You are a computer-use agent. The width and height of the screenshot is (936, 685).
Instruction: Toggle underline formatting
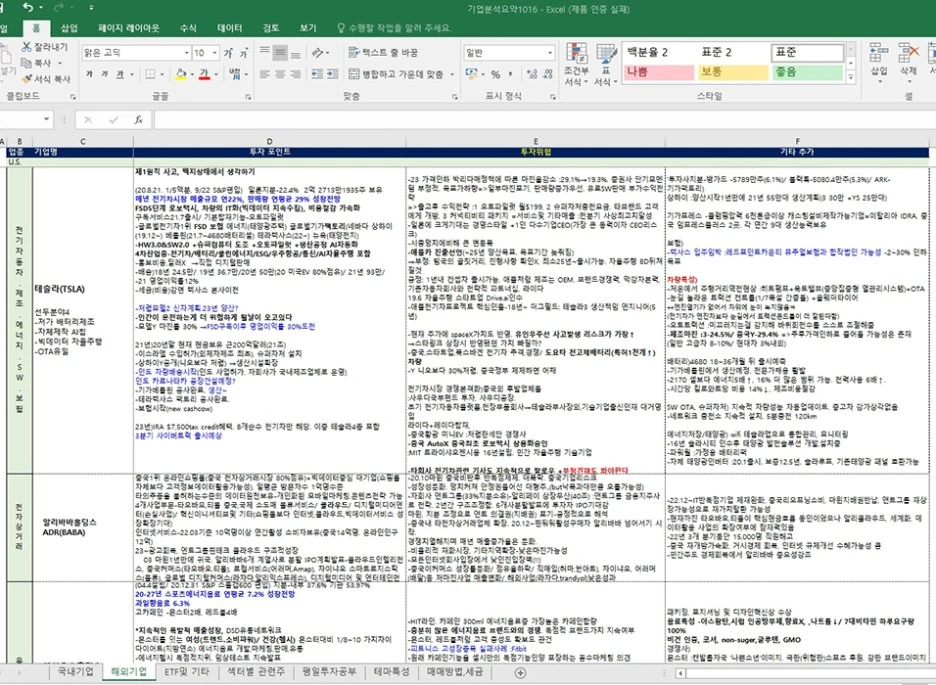pyautogui.click(x=120, y=74)
